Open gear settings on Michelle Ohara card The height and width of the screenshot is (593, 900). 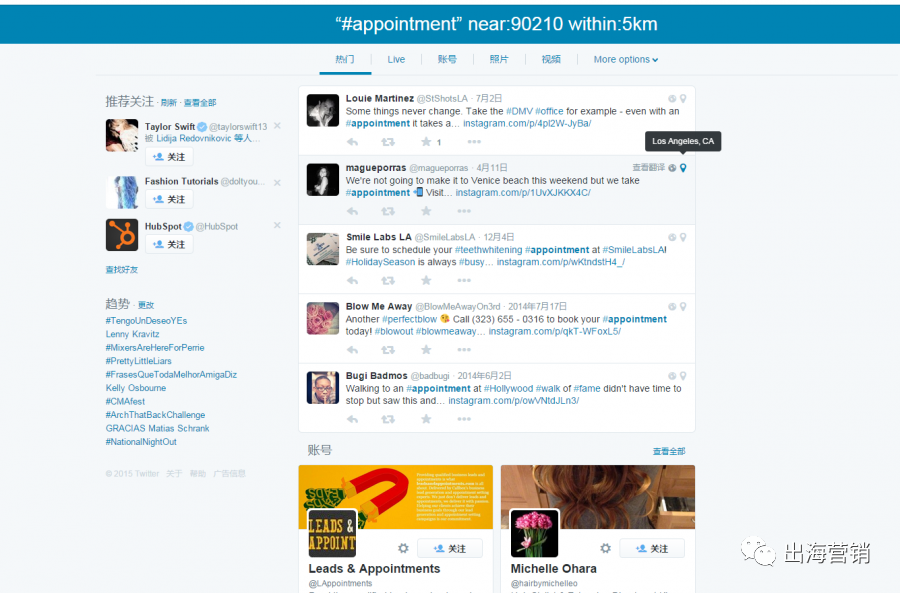pyautogui.click(x=606, y=548)
